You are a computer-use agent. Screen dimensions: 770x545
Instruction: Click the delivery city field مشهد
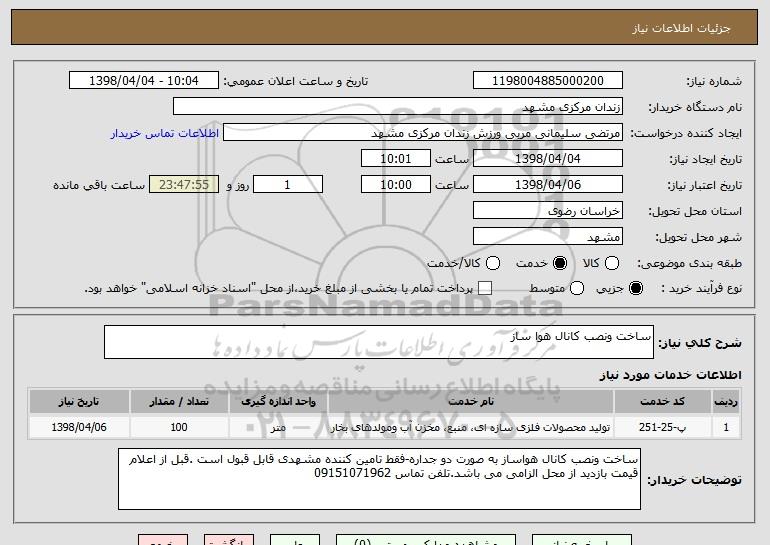click(x=548, y=237)
